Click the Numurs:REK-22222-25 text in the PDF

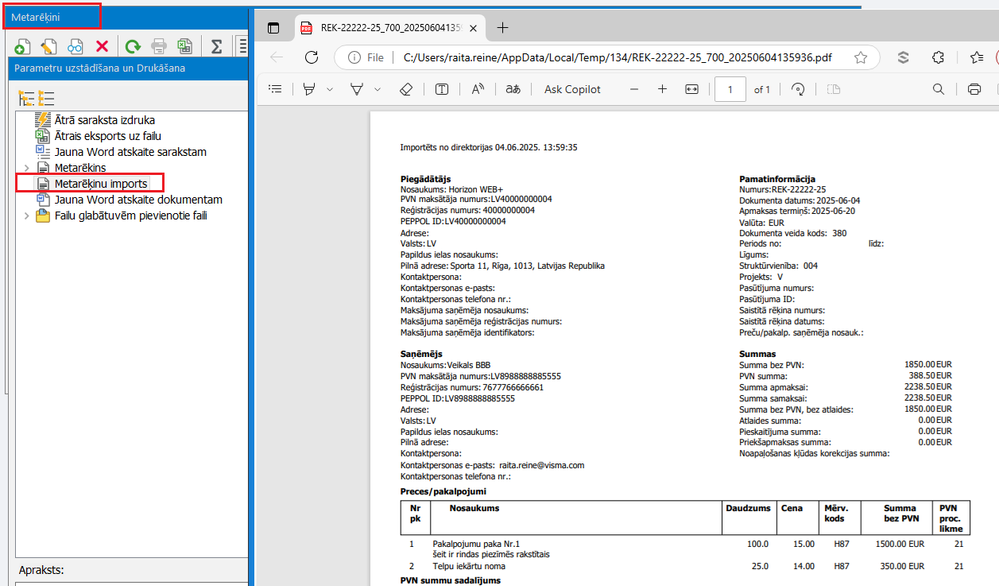(782, 189)
